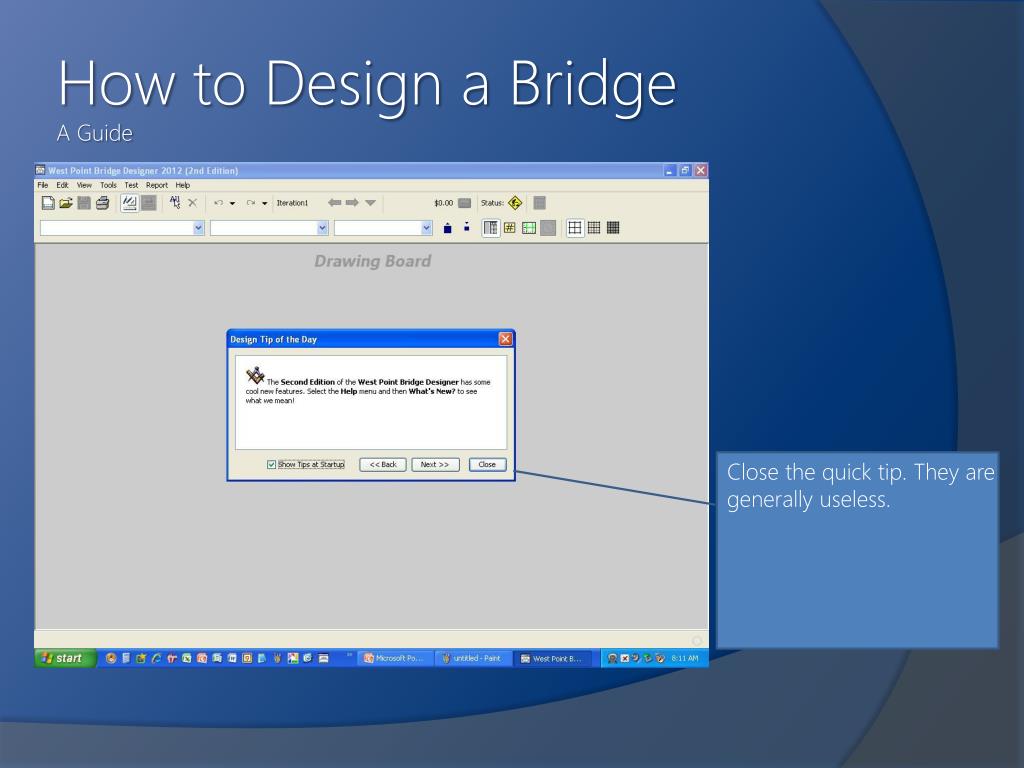Toggle the member list view icon
1024x768 pixels.
coord(490,228)
